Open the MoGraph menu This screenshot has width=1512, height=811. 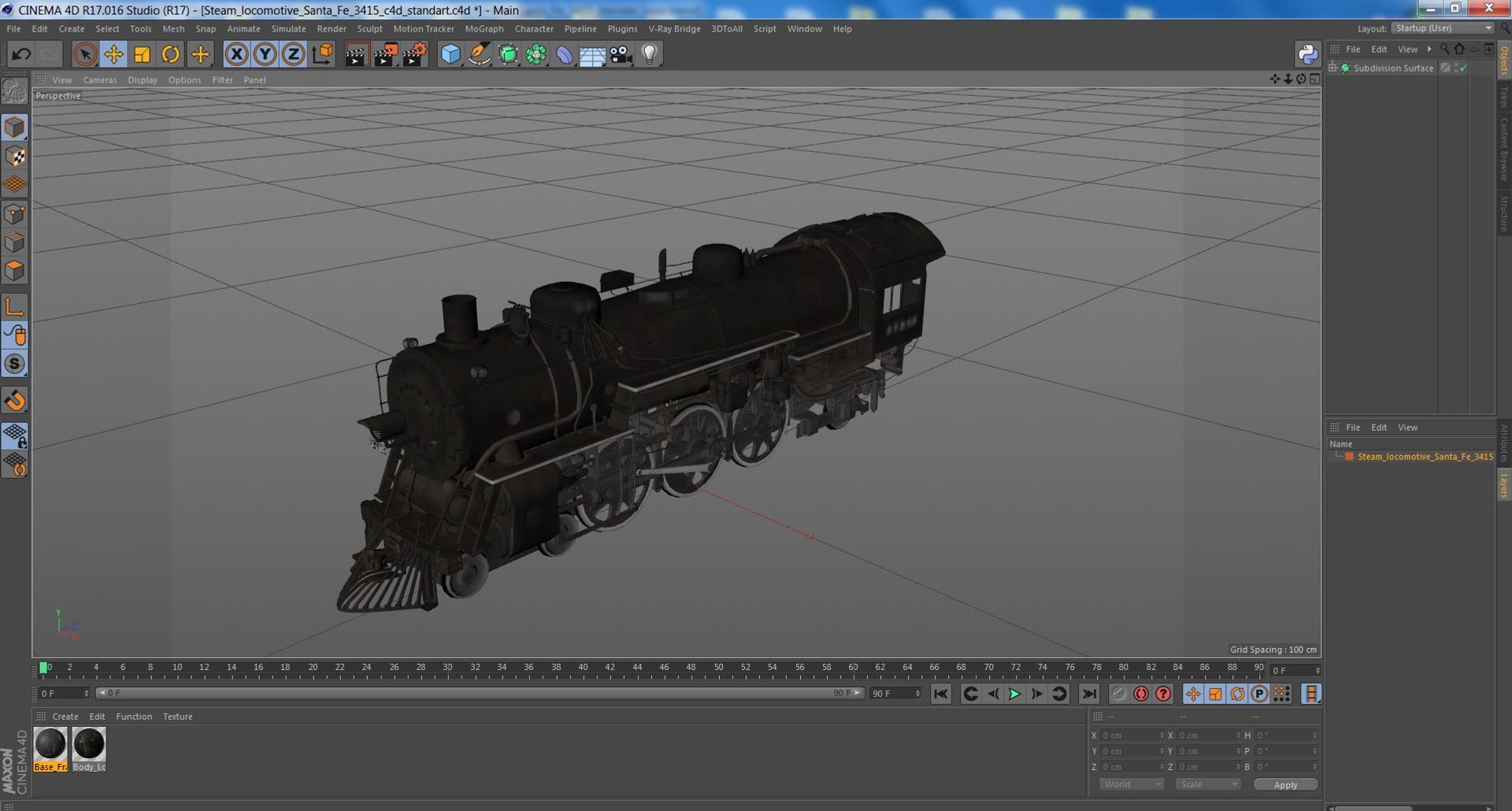[x=484, y=28]
